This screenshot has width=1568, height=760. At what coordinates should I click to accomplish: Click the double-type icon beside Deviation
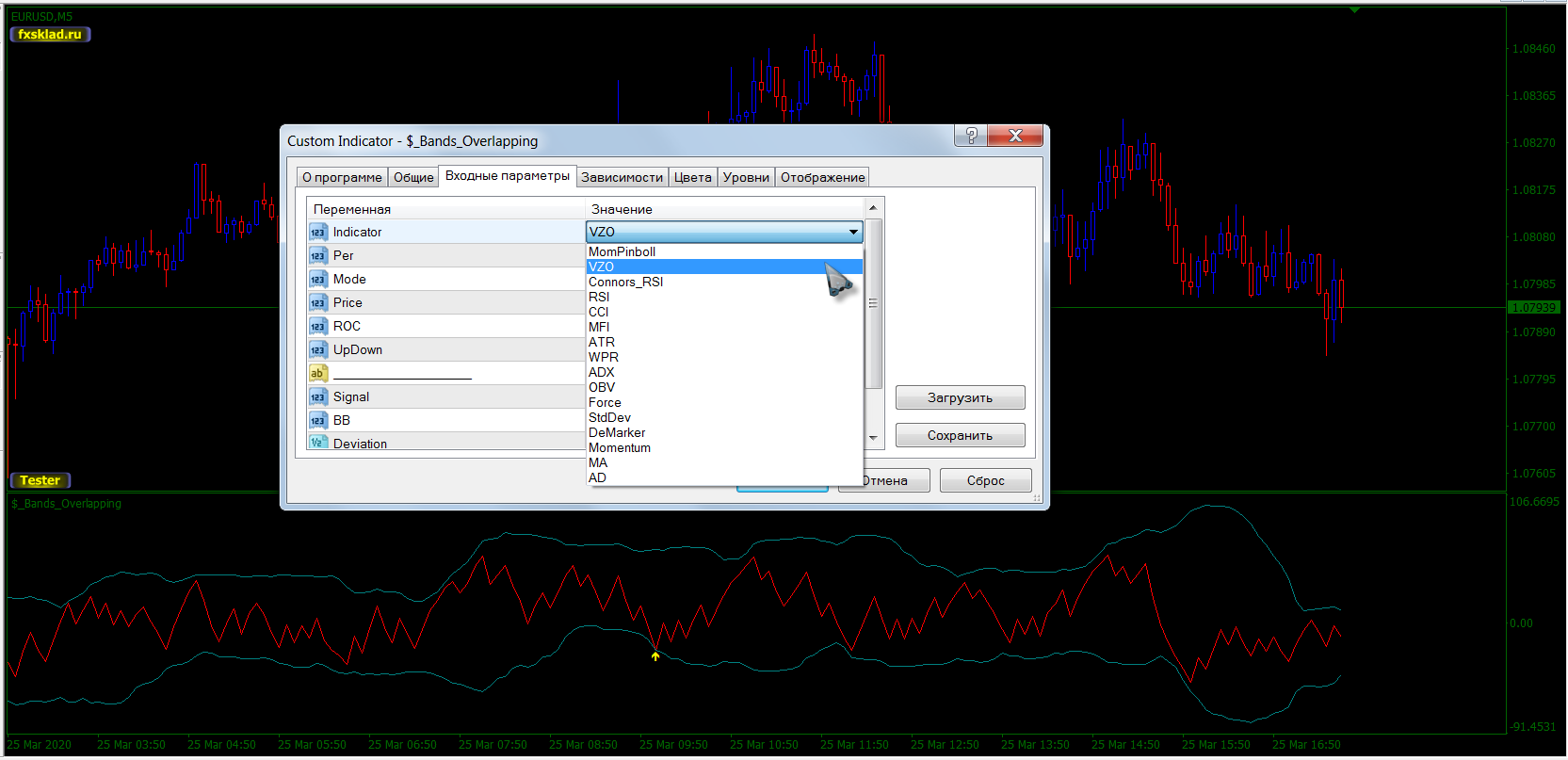point(317,443)
